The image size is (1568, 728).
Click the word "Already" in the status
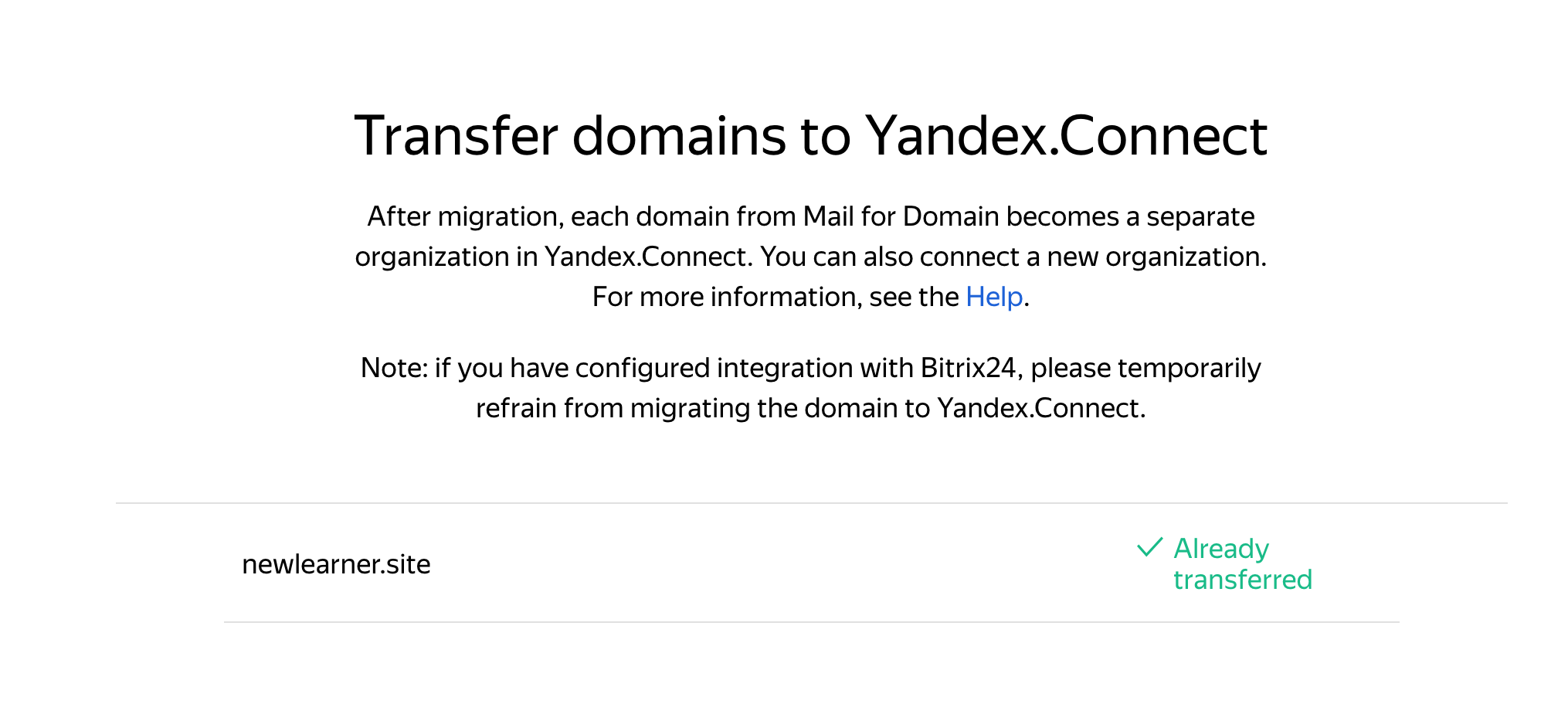[1221, 549]
